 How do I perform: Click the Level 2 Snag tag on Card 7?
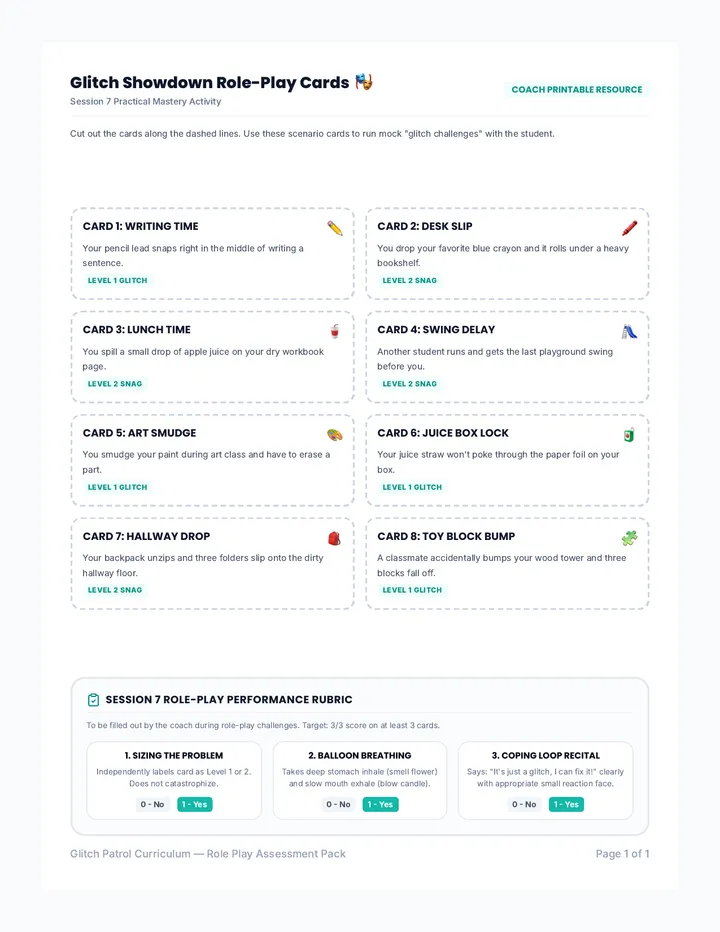[115, 590]
